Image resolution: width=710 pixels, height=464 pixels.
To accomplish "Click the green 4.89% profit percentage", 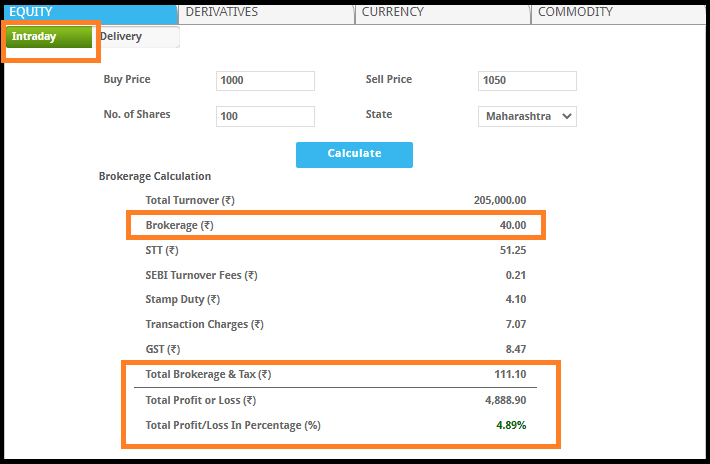I will [x=511, y=425].
